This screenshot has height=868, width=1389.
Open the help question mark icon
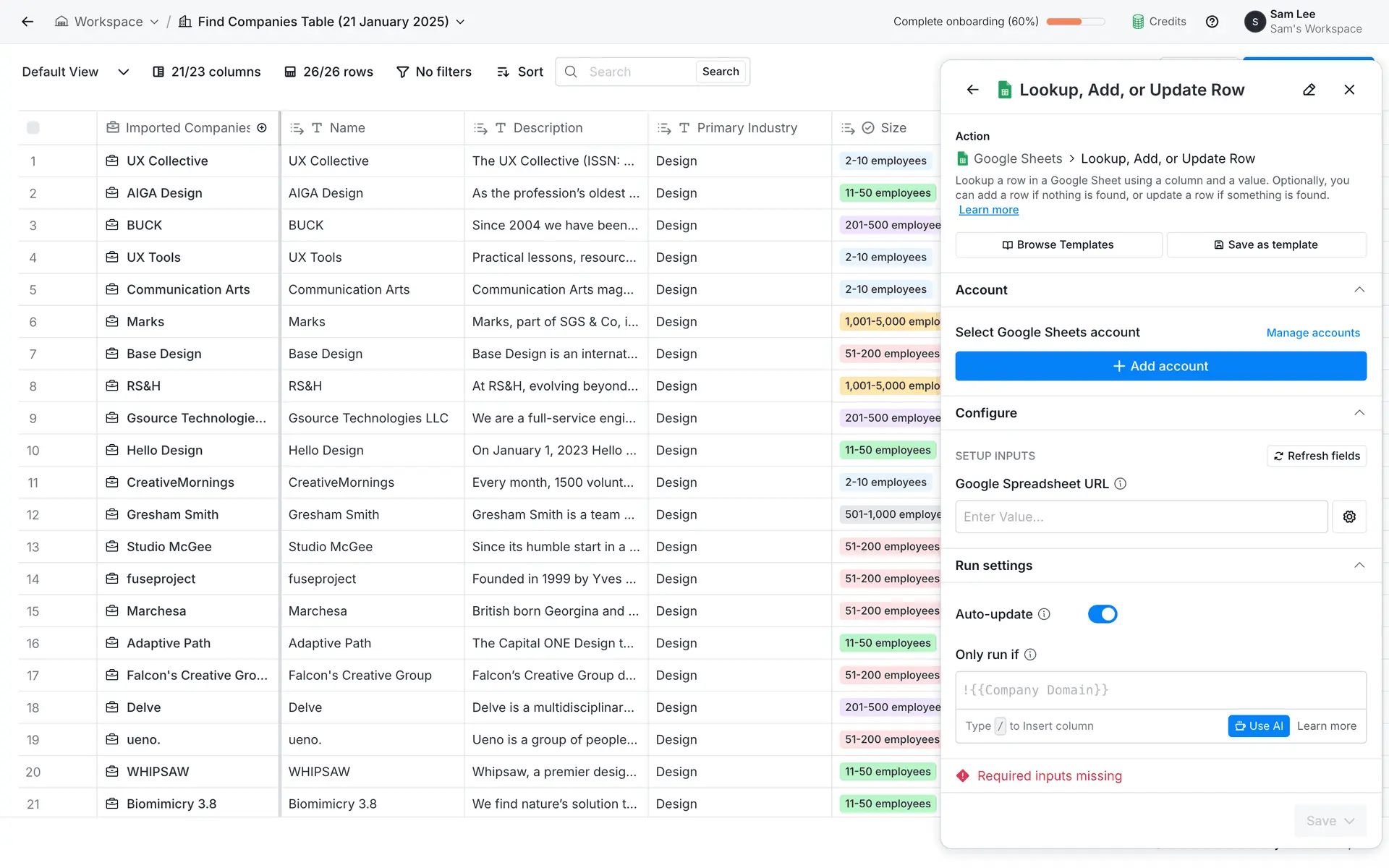[x=1212, y=22]
